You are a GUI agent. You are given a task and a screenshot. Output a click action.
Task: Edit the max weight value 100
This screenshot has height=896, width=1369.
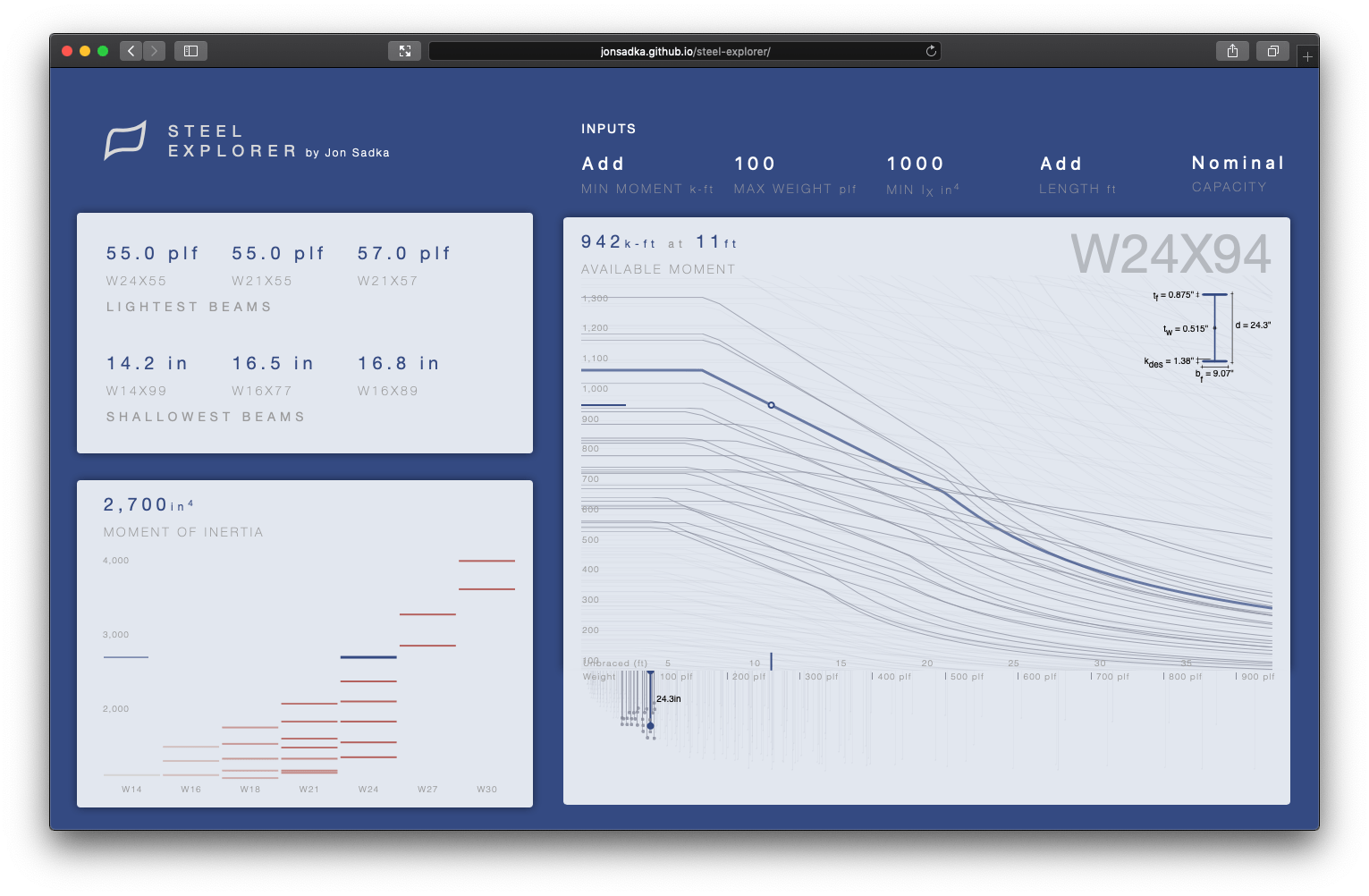coord(755,164)
